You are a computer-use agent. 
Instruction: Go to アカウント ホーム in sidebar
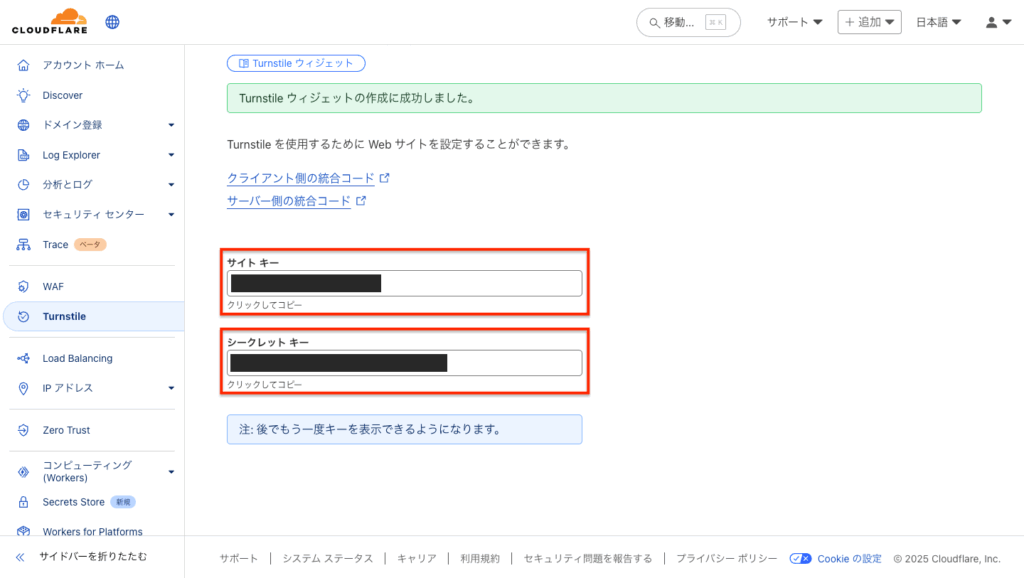pyautogui.click(x=83, y=65)
